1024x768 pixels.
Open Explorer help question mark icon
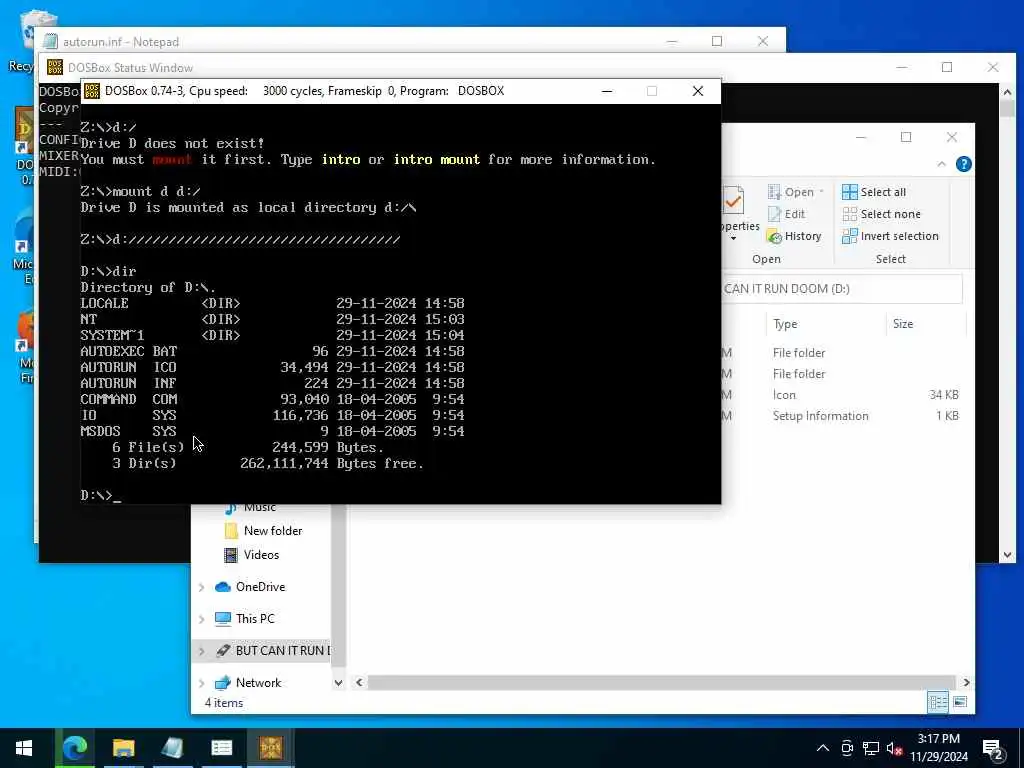click(963, 164)
